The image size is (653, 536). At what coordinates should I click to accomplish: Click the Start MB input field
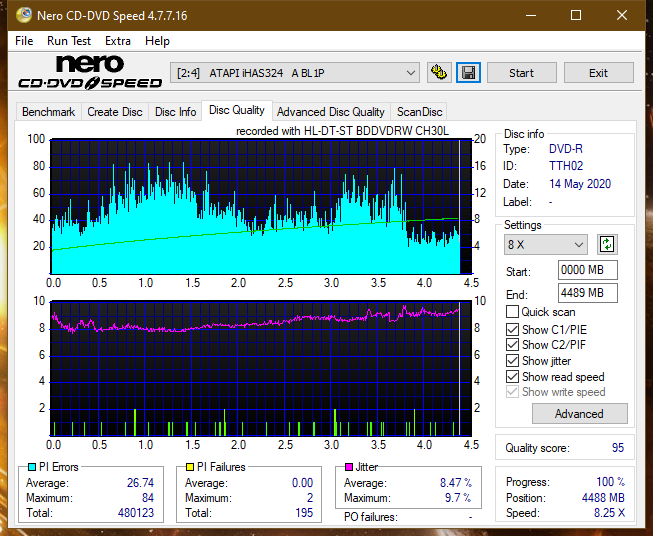click(x=587, y=270)
